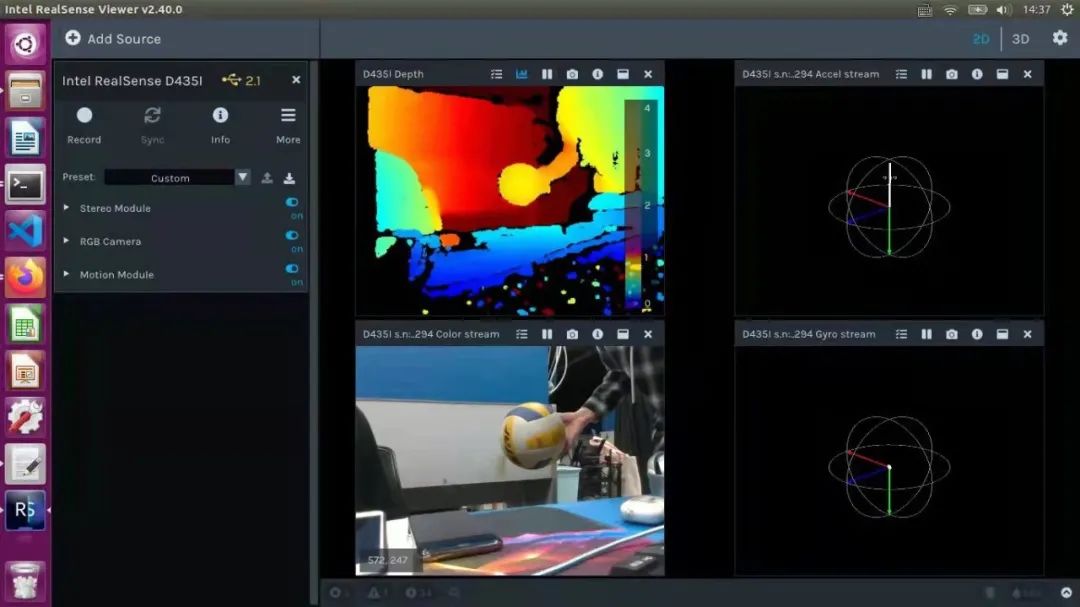Pause the Accel stream
The image size is (1080, 607).
point(926,74)
